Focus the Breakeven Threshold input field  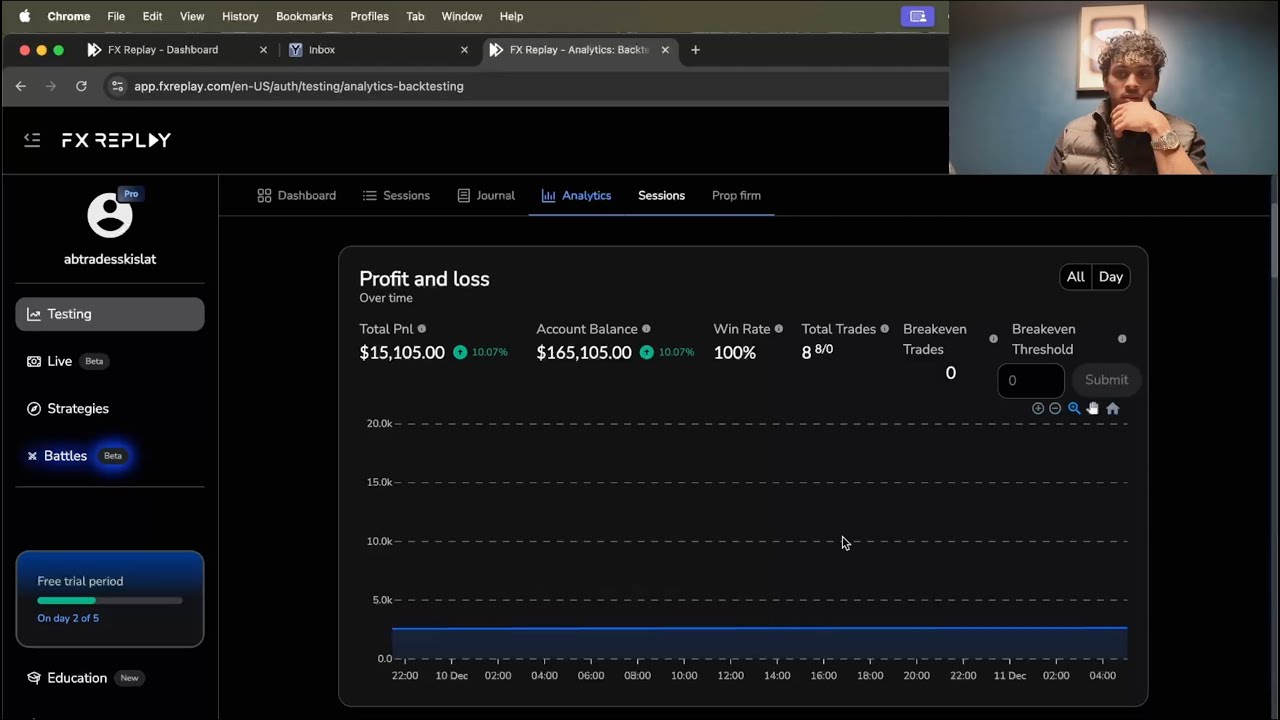point(1031,380)
